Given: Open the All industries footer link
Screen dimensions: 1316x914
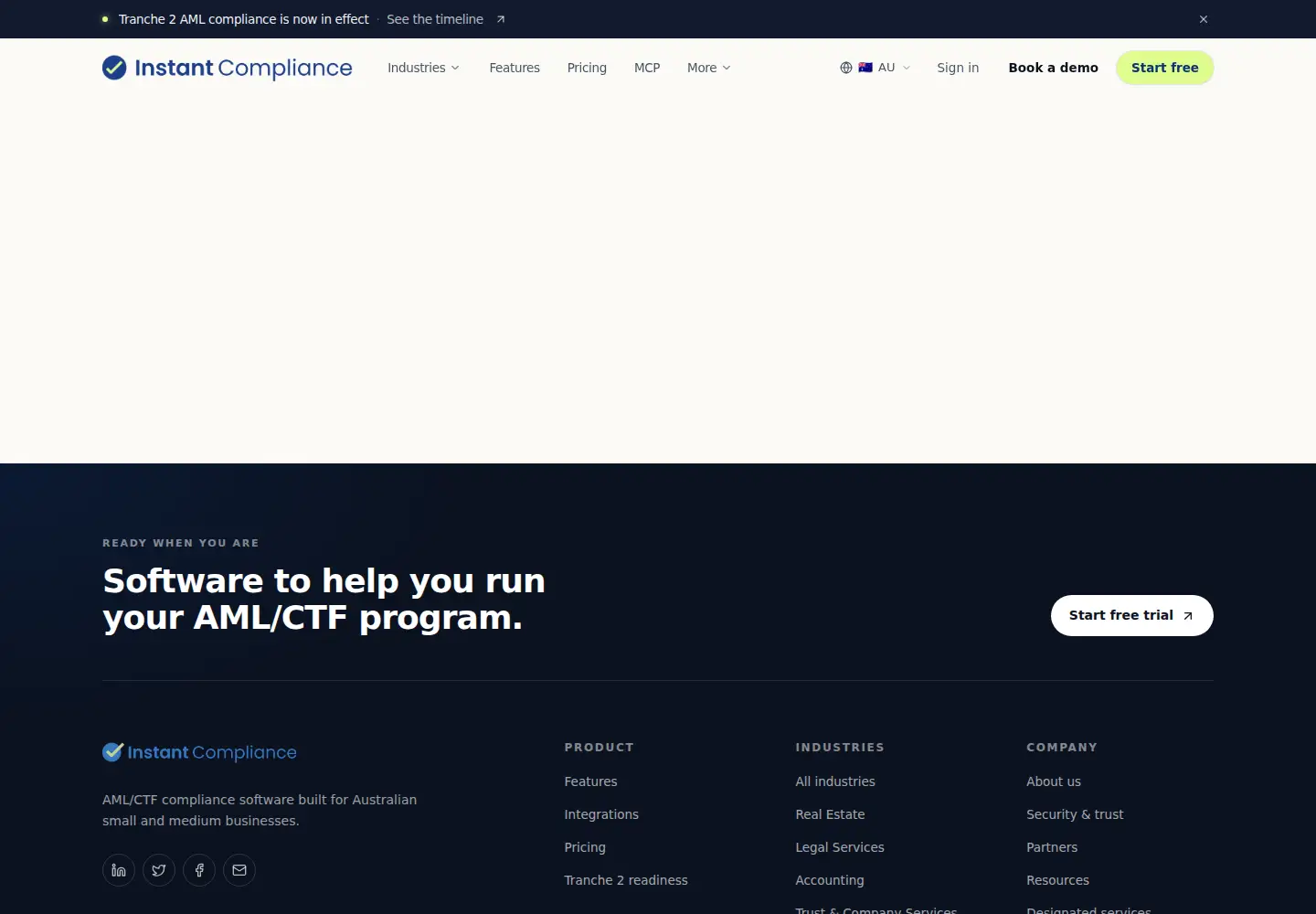Looking at the screenshot, I should (835, 781).
